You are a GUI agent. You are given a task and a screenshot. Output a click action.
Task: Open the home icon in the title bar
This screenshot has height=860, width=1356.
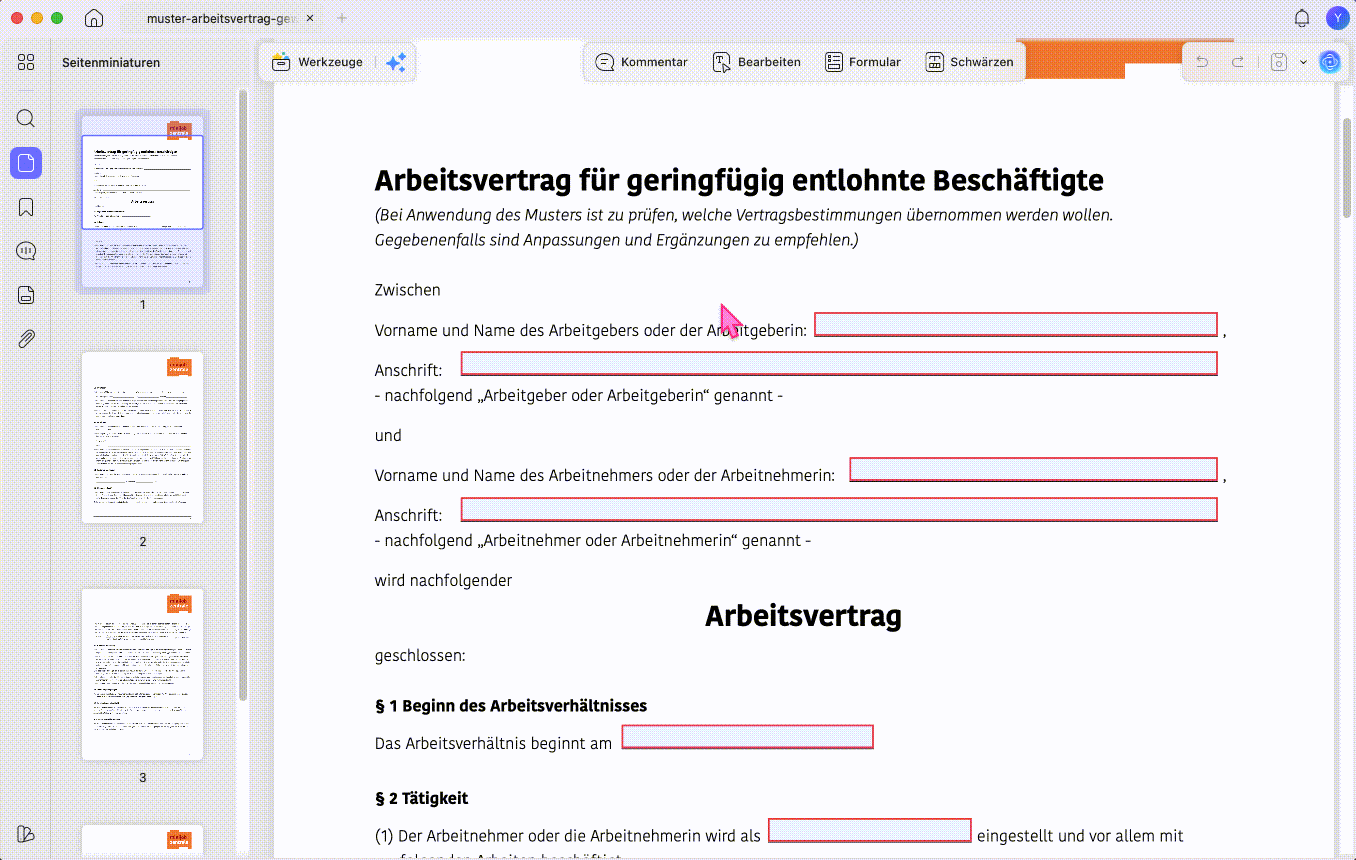93,18
